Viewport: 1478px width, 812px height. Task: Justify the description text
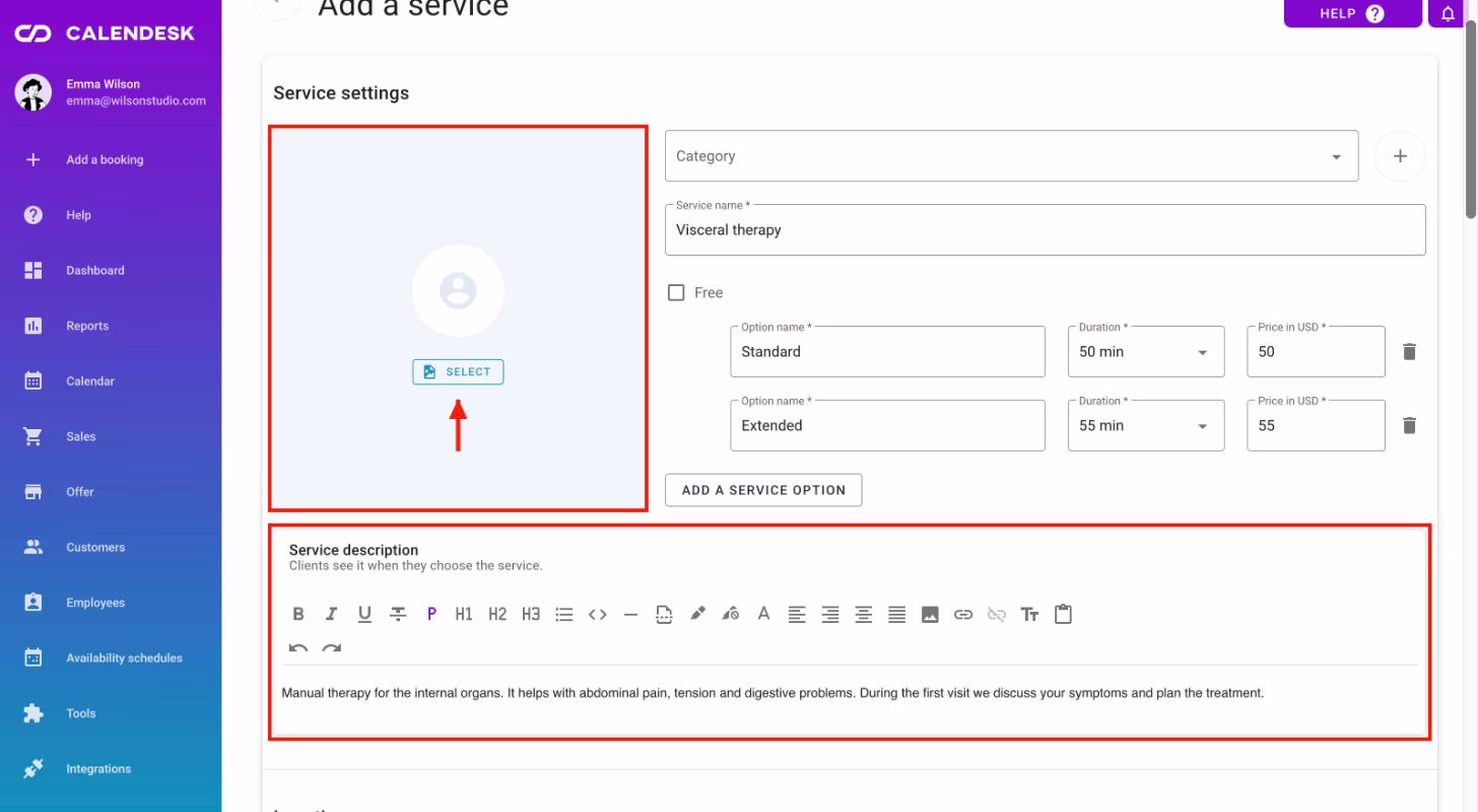(x=897, y=615)
